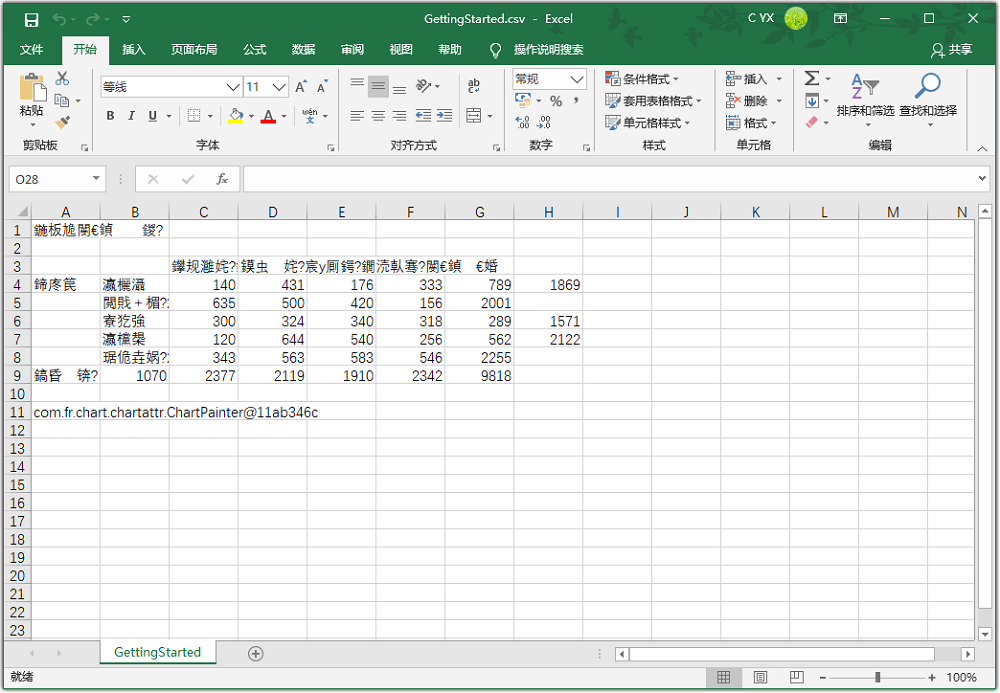
Task: Open number format dropdown 常规
Action: coord(577,79)
